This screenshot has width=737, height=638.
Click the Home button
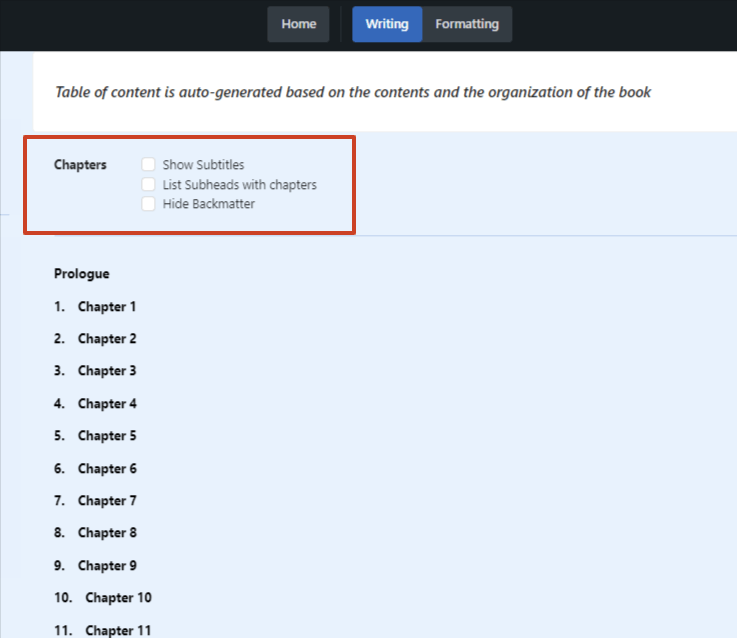[x=298, y=24]
